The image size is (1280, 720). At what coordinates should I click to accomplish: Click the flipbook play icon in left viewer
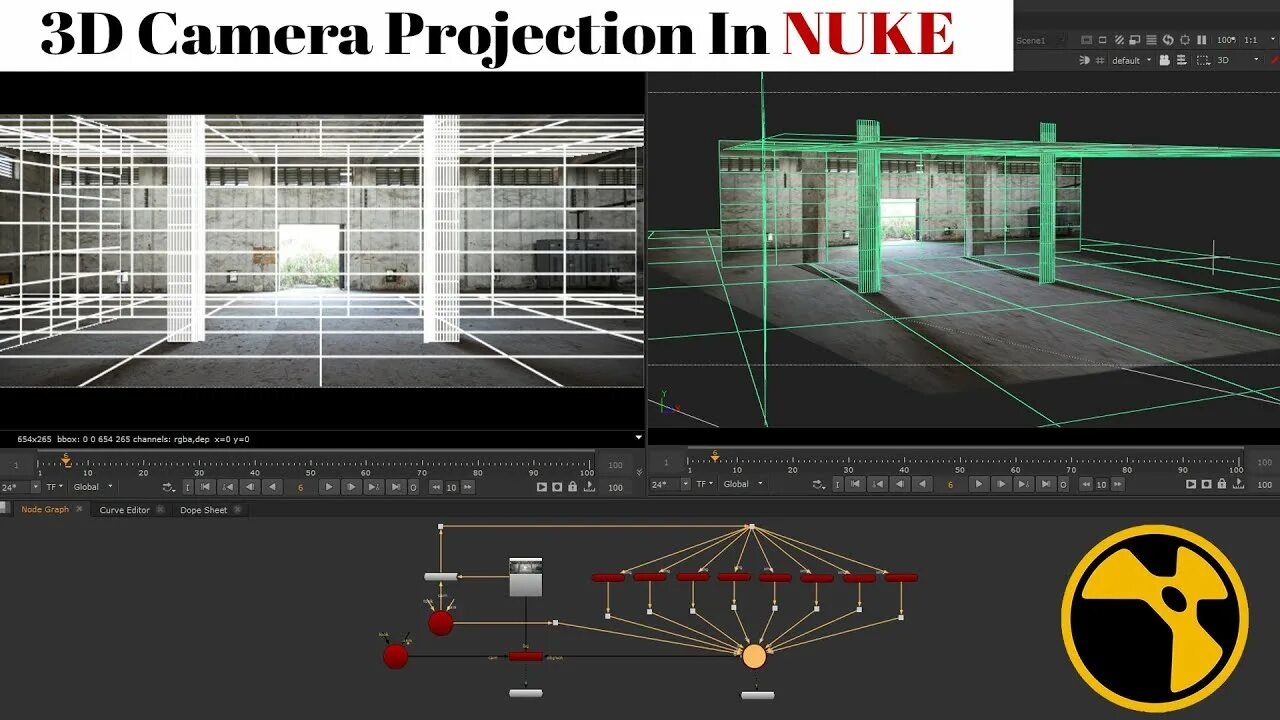(x=541, y=487)
